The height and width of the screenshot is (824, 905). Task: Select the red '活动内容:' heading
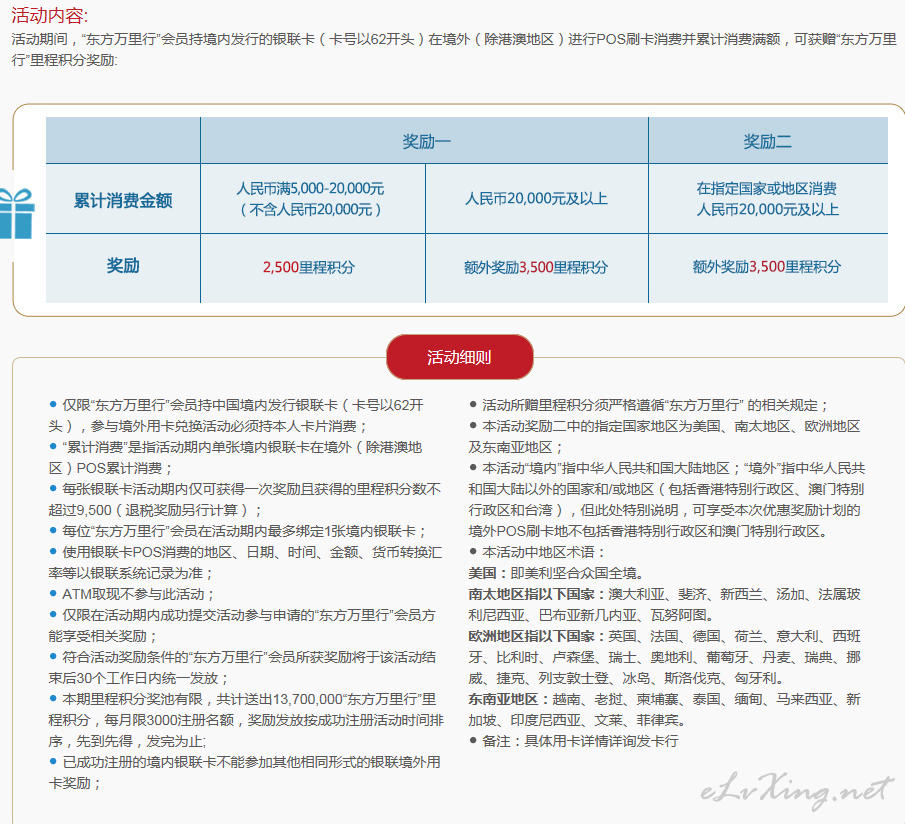(x=50, y=16)
